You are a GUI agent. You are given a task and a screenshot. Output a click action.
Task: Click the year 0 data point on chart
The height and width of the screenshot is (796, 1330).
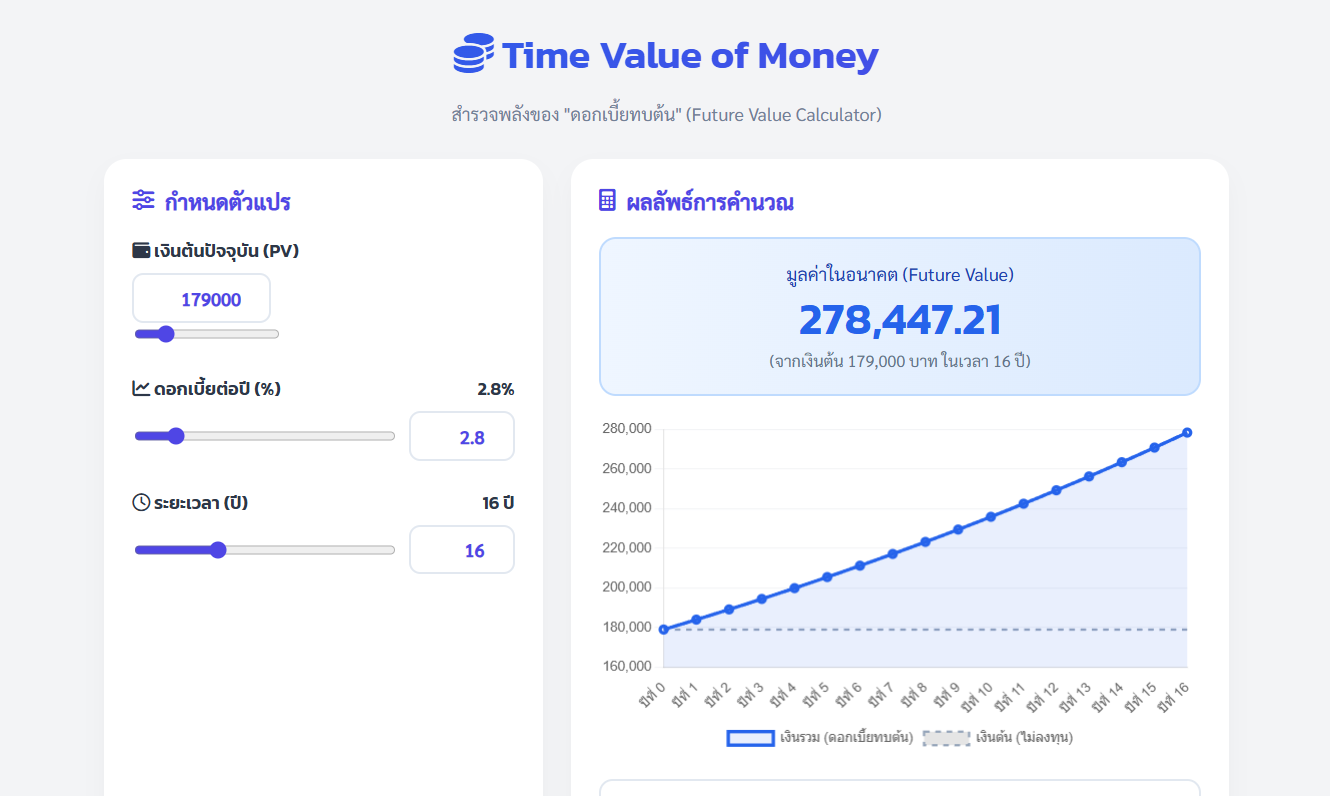pyautogui.click(x=663, y=629)
